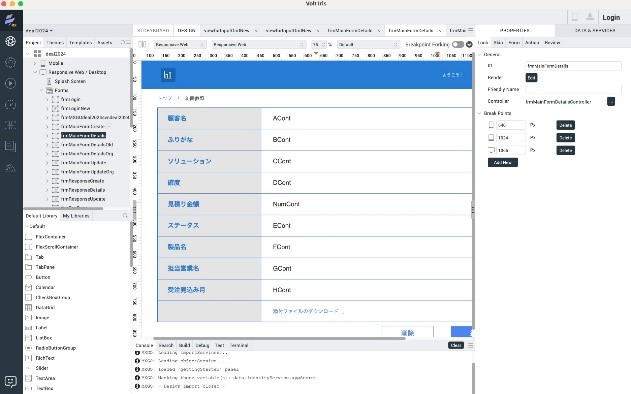Switch to the Themes tab
The image size is (631, 394).
pos(55,42)
